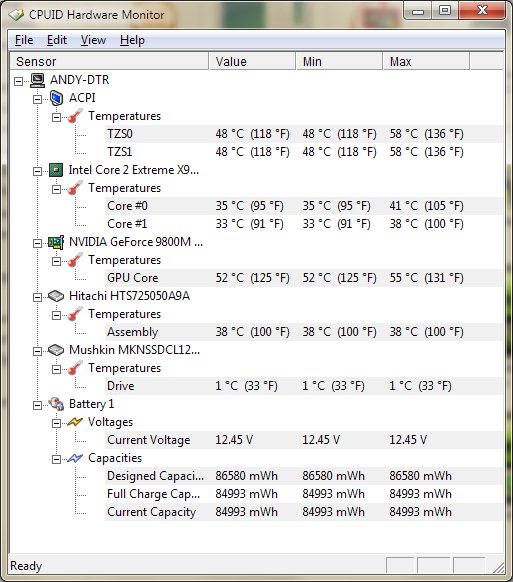Select the Current Voltage row

coord(304,440)
